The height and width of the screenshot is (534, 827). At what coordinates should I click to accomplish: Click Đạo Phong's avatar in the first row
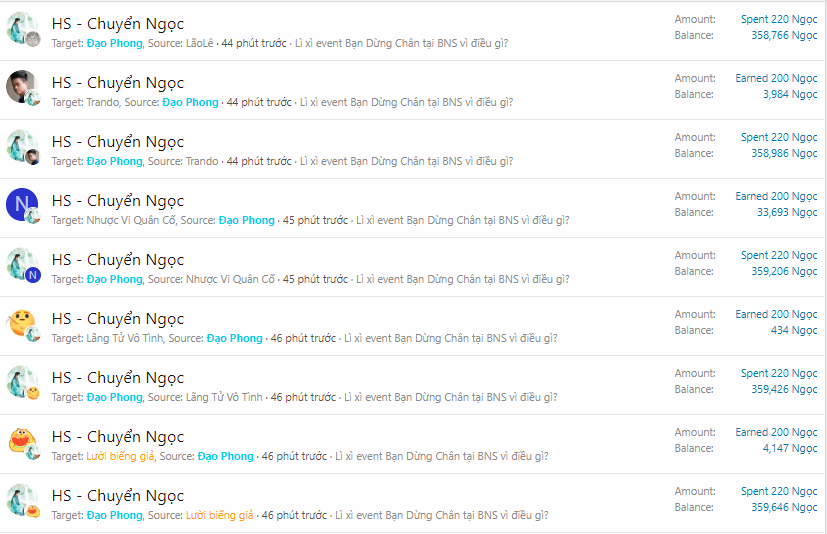[x=22, y=27]
